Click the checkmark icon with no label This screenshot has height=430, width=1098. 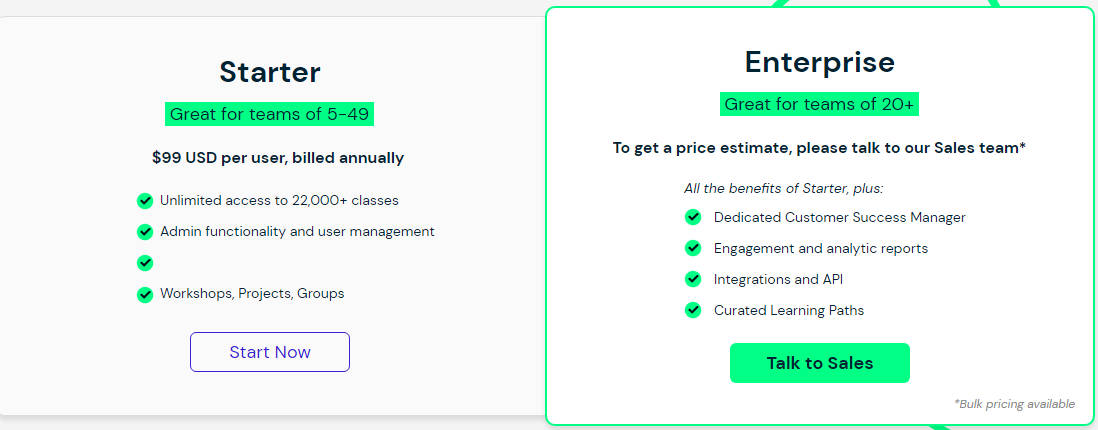(145, 263)
